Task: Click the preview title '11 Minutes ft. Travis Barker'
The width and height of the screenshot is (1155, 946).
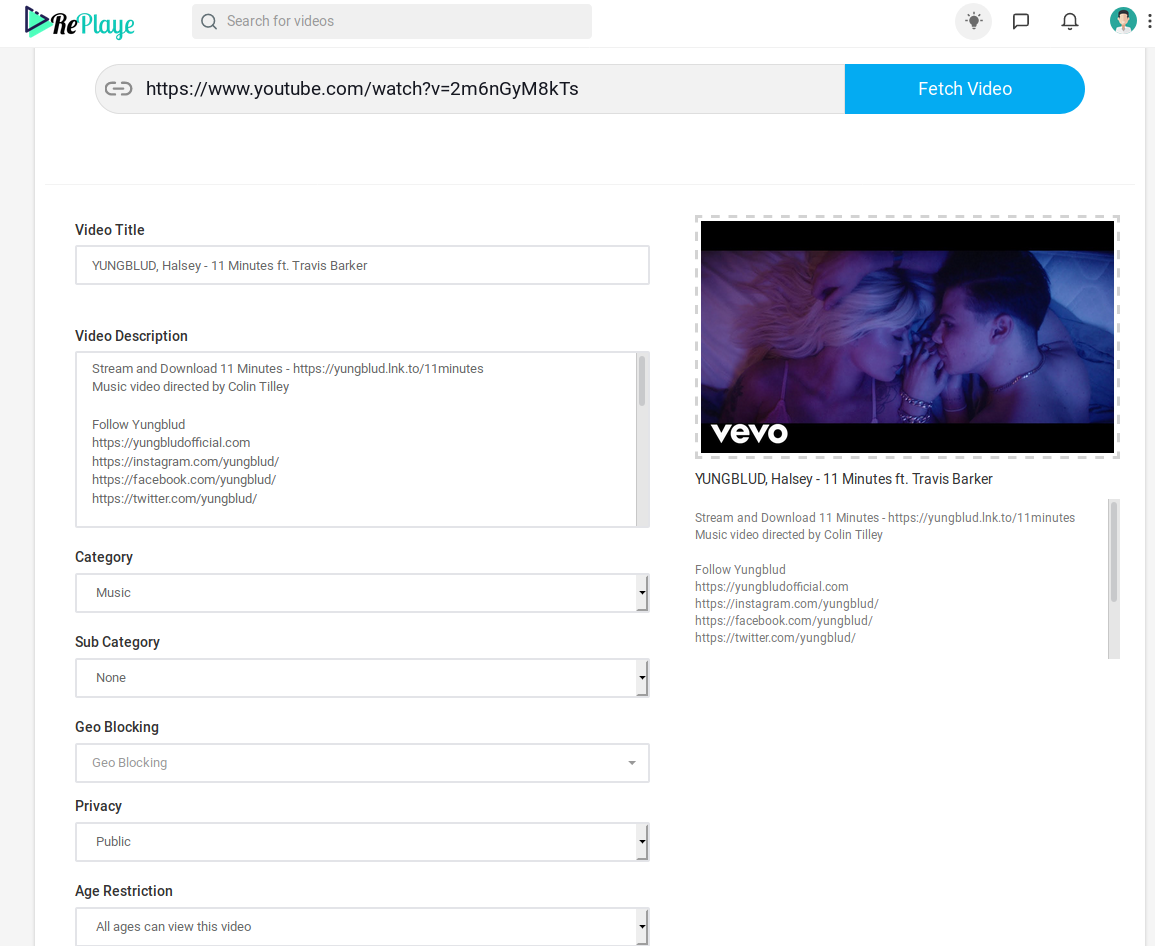Action: (x=908, y=479)
